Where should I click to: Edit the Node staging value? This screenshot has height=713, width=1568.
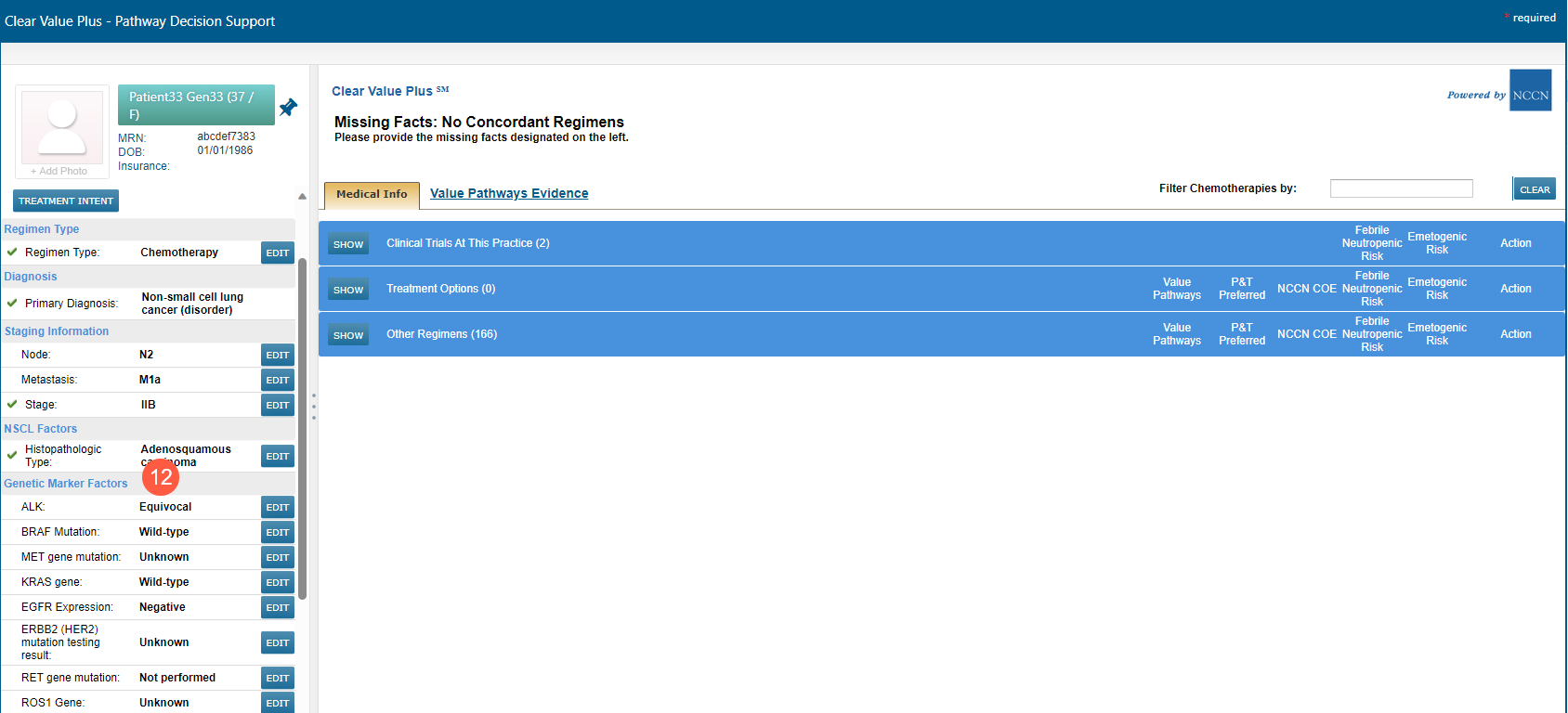tap(277, 356)
